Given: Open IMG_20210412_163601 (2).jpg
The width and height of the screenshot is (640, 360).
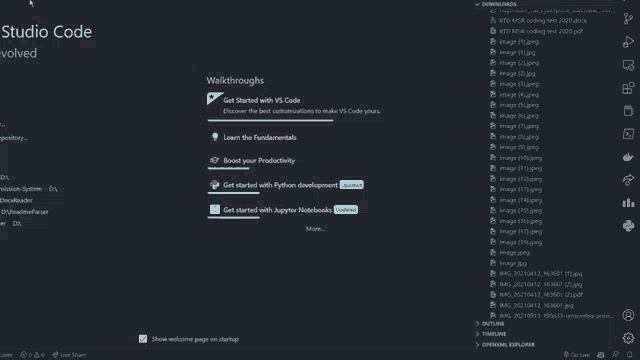Looking at the screenshot, I should pos(541,284).
